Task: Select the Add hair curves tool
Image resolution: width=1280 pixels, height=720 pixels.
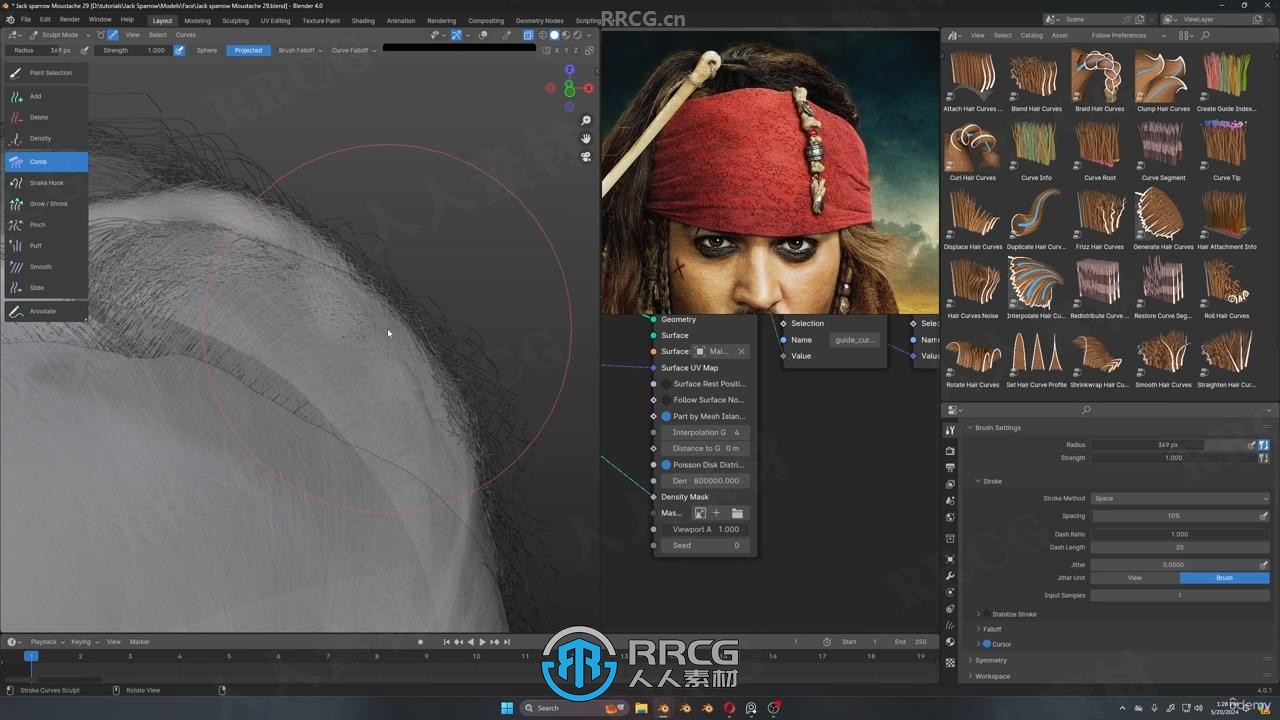Action: (46, 96)
